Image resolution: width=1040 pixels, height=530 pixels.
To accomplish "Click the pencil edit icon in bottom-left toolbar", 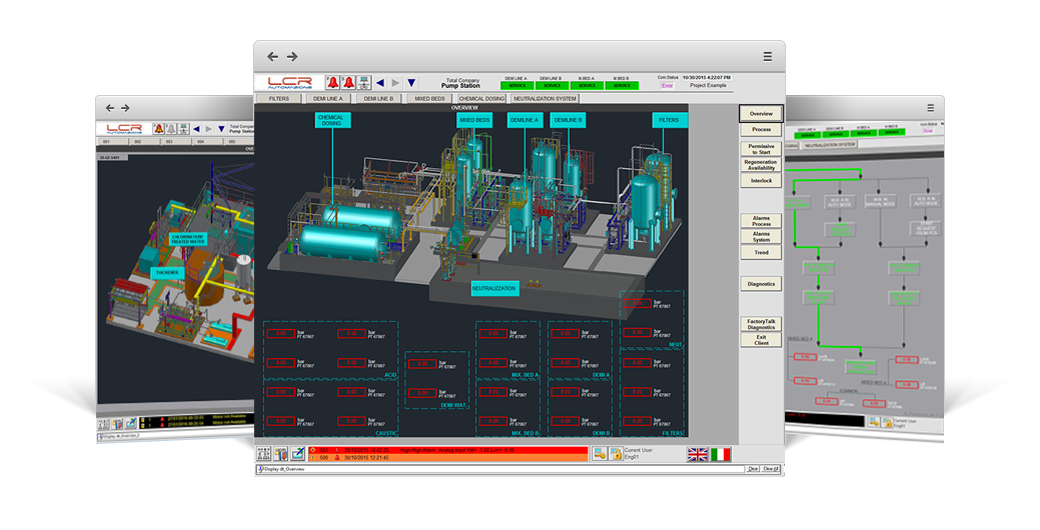I will pyautogui.click(x=296, y=454).
